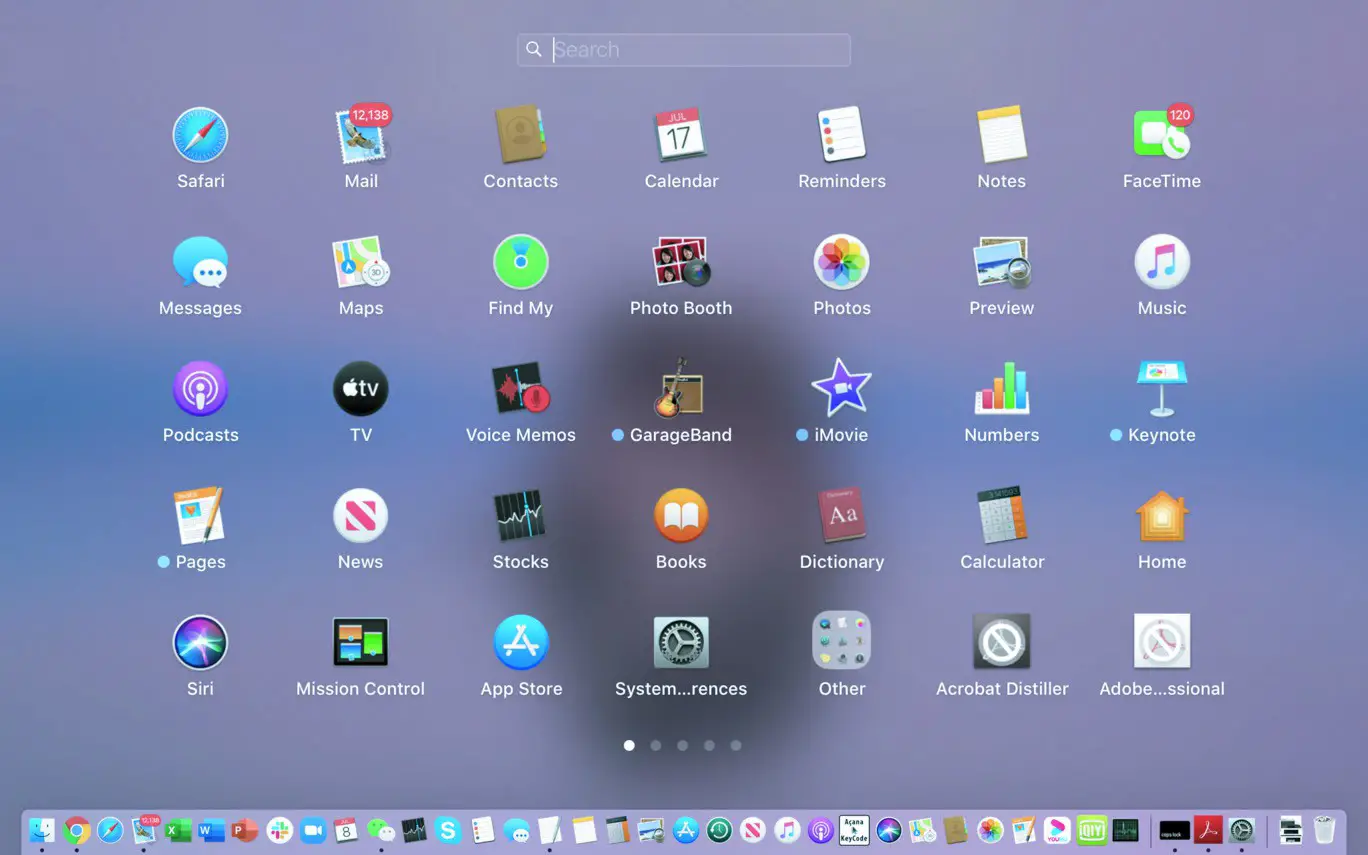Launch Acrobat Distiller
This screenshot has height=855, width=1368.
[1002, 642]
